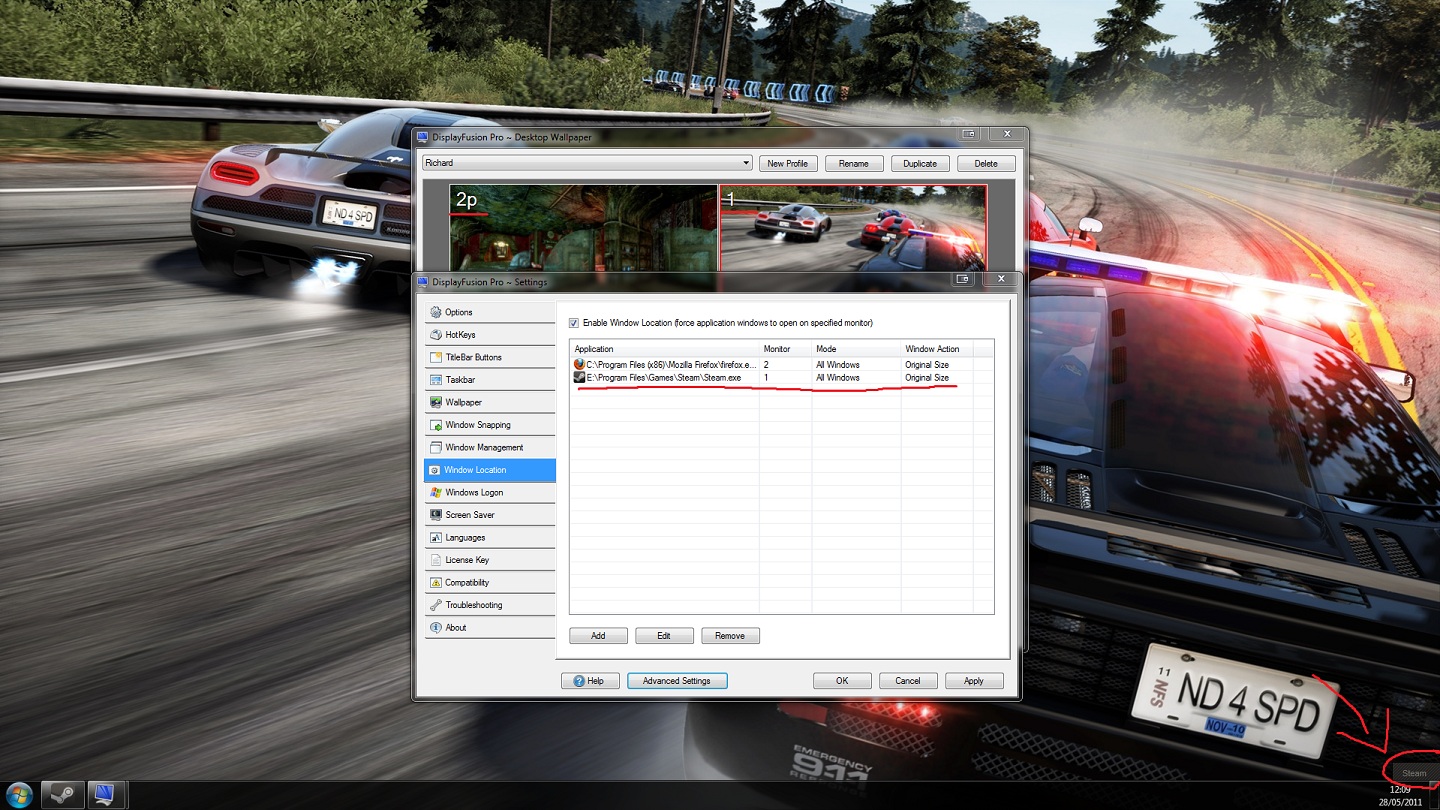1440x810 pixels.
Task: Toggle Enable Window Location checkbox
Action: point(574,323)
